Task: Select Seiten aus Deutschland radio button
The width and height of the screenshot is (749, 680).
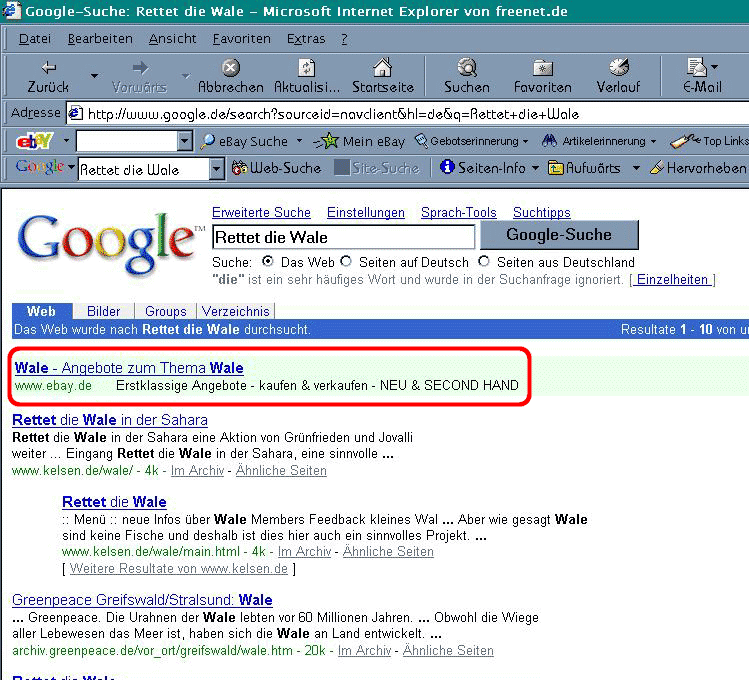Action: 484,261
